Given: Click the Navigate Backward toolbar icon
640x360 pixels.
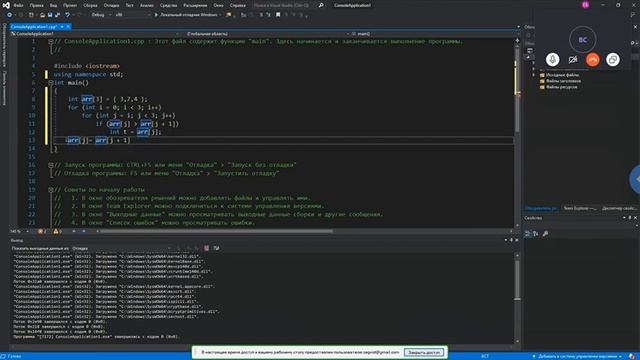Looking at the screenshot, I should pyautogui.click(x=9, y=15).
